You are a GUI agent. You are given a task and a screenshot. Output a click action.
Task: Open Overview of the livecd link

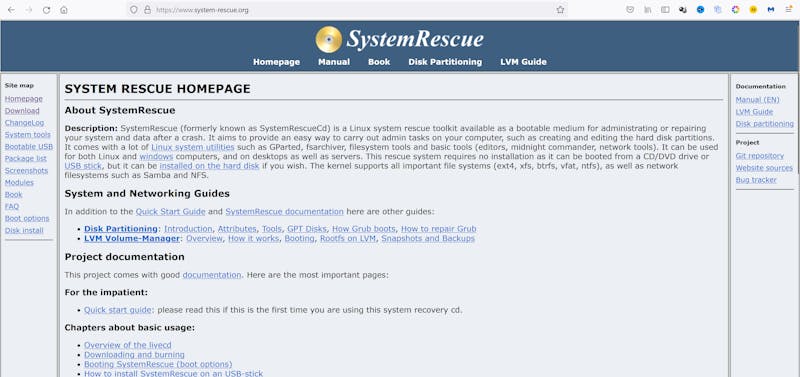coord(128,345)
